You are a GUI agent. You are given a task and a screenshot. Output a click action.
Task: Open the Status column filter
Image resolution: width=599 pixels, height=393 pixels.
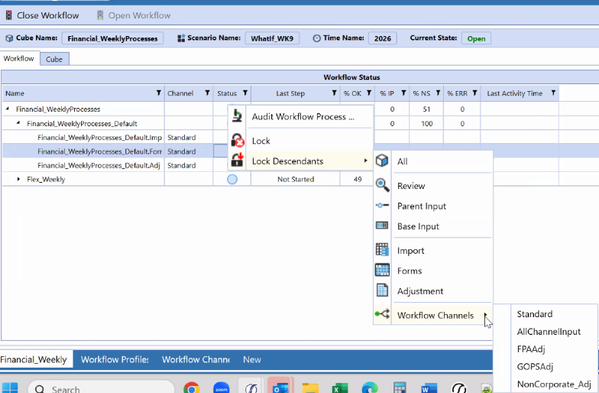pyautogui.click(x=245, y=93)
